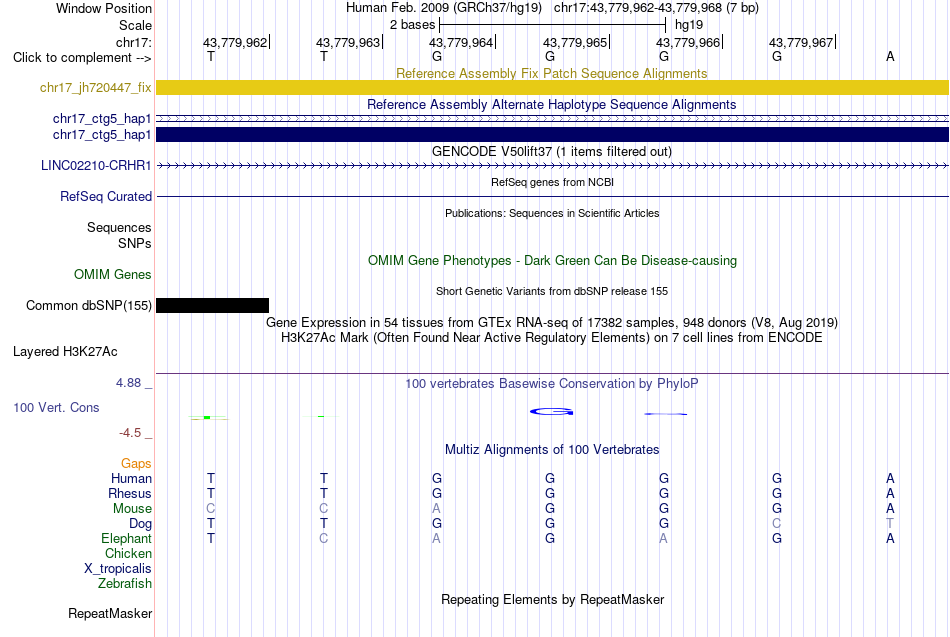Select the Elephant species row label
Viewport: 950px width, 637px height.
click(x=126, y=539)
